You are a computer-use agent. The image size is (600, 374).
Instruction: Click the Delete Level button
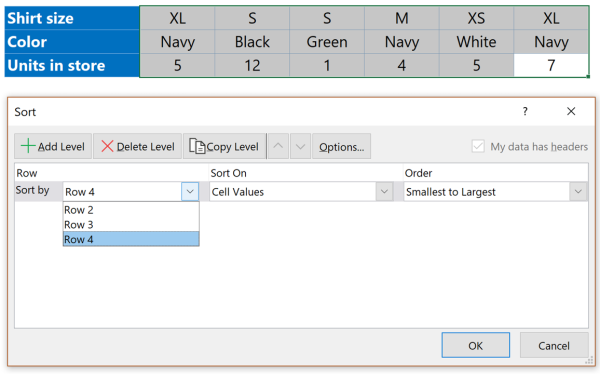[137, 146]
